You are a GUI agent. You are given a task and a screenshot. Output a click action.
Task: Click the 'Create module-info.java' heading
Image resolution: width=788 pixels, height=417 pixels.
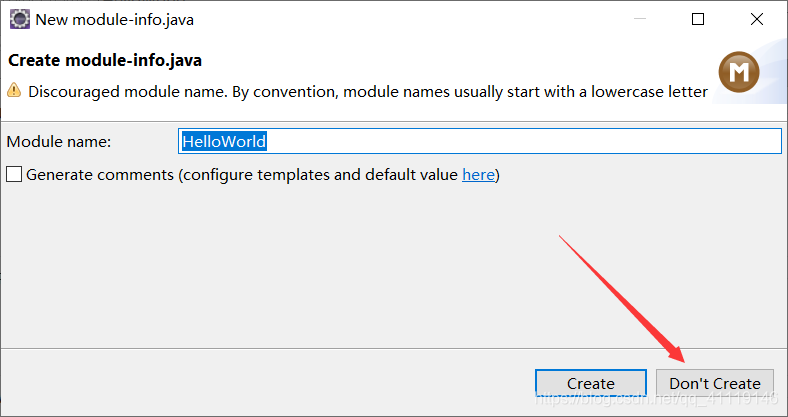(105, 60)
